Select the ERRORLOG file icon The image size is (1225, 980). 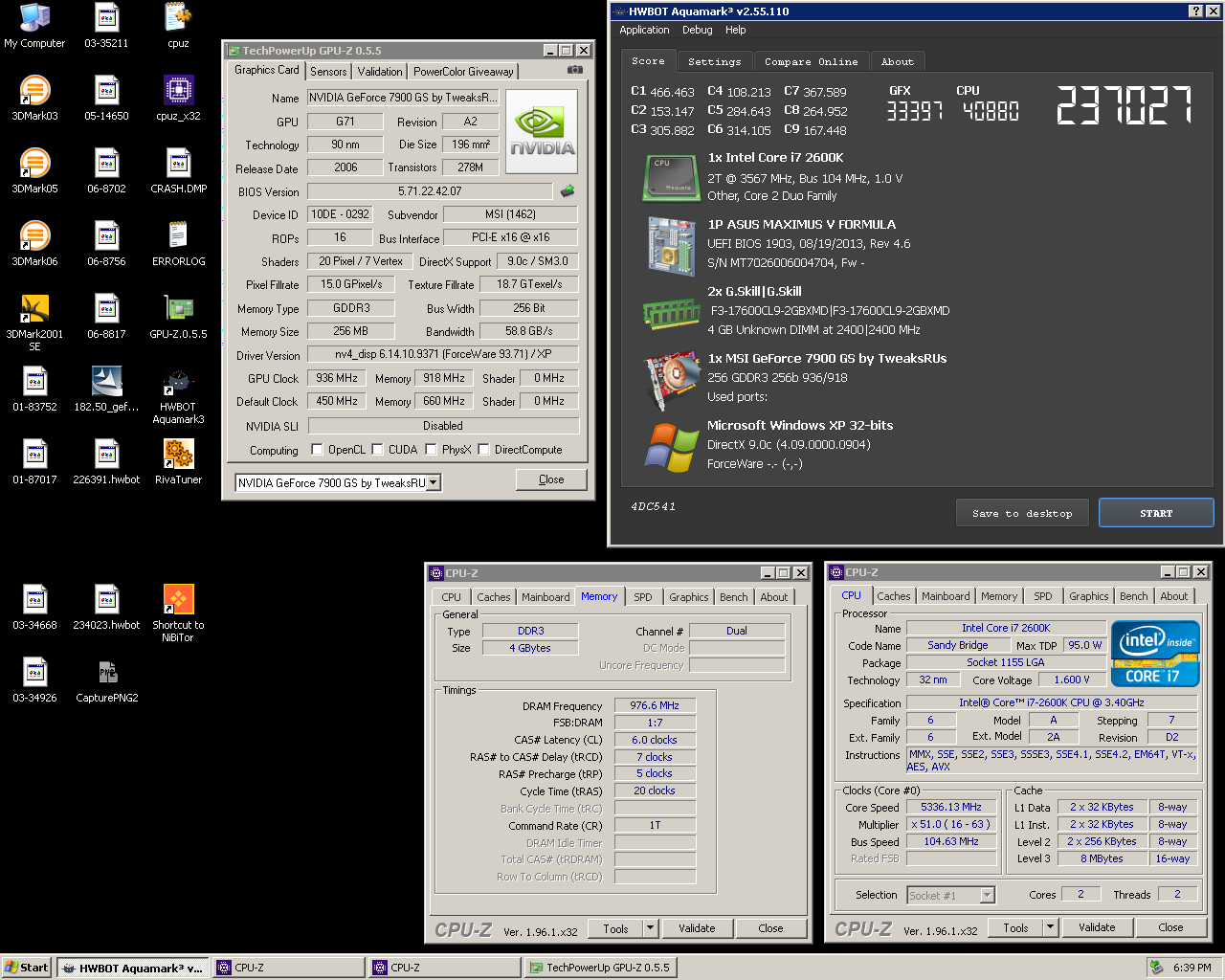pyautogui.click(x=178, y=243)
